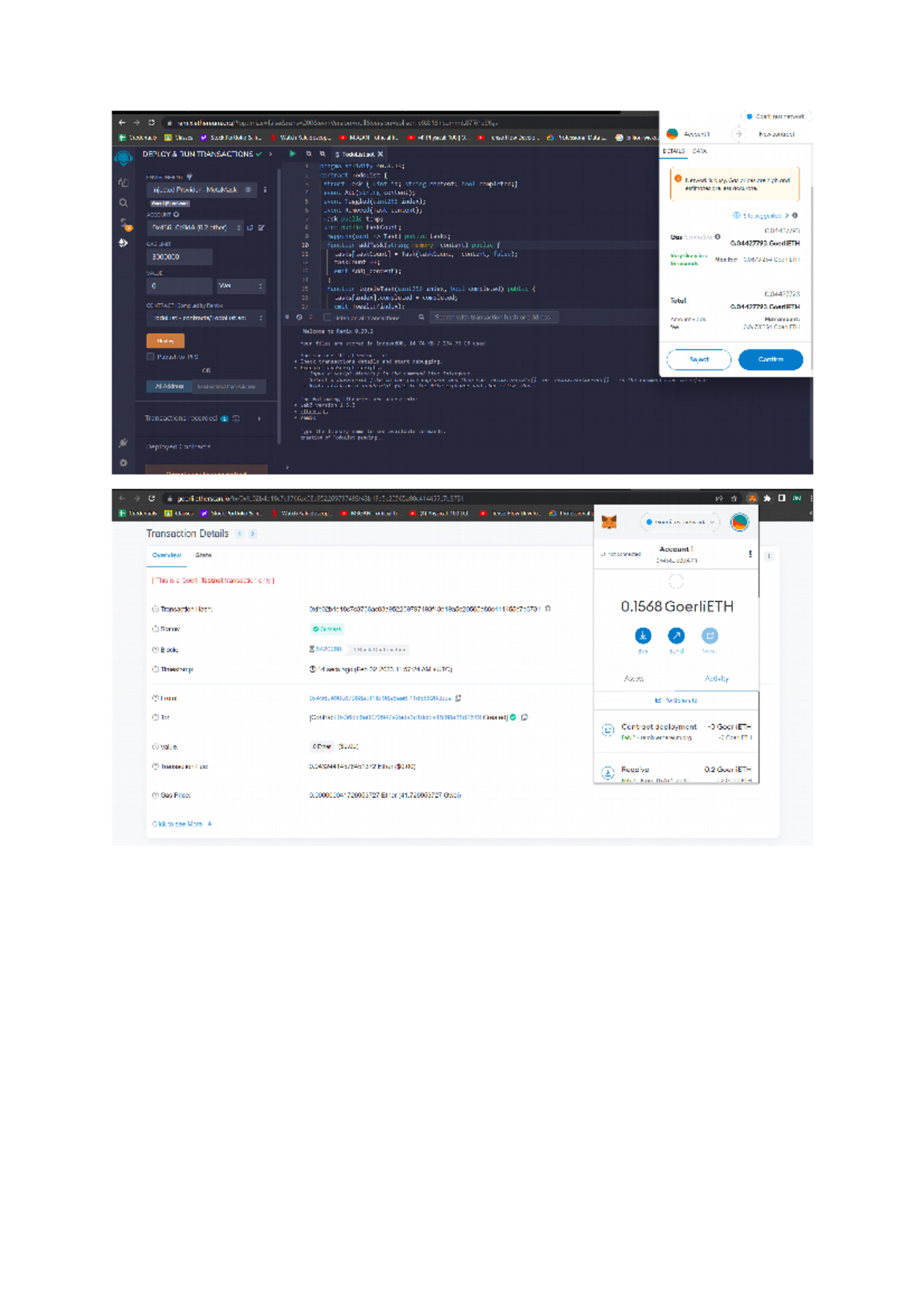Screen dimensions: 924x1308
Task: Expand the Transactions recorded section
Action: click(259, 418)
